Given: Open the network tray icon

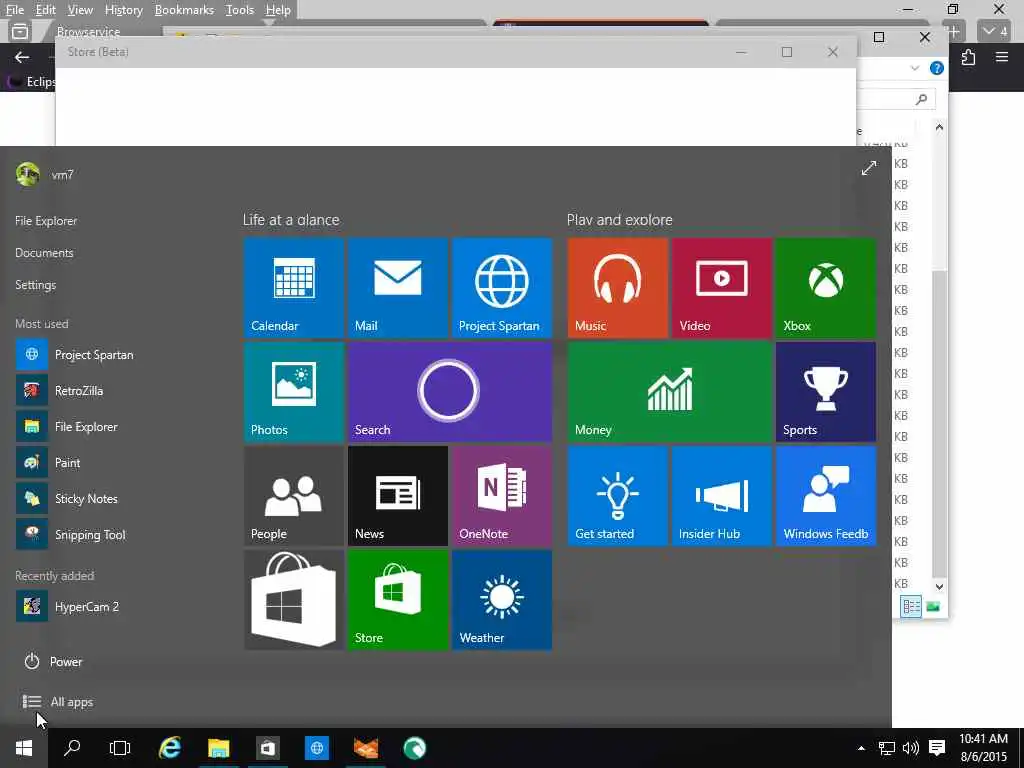Looking at the screenshot, I should 886,748.
